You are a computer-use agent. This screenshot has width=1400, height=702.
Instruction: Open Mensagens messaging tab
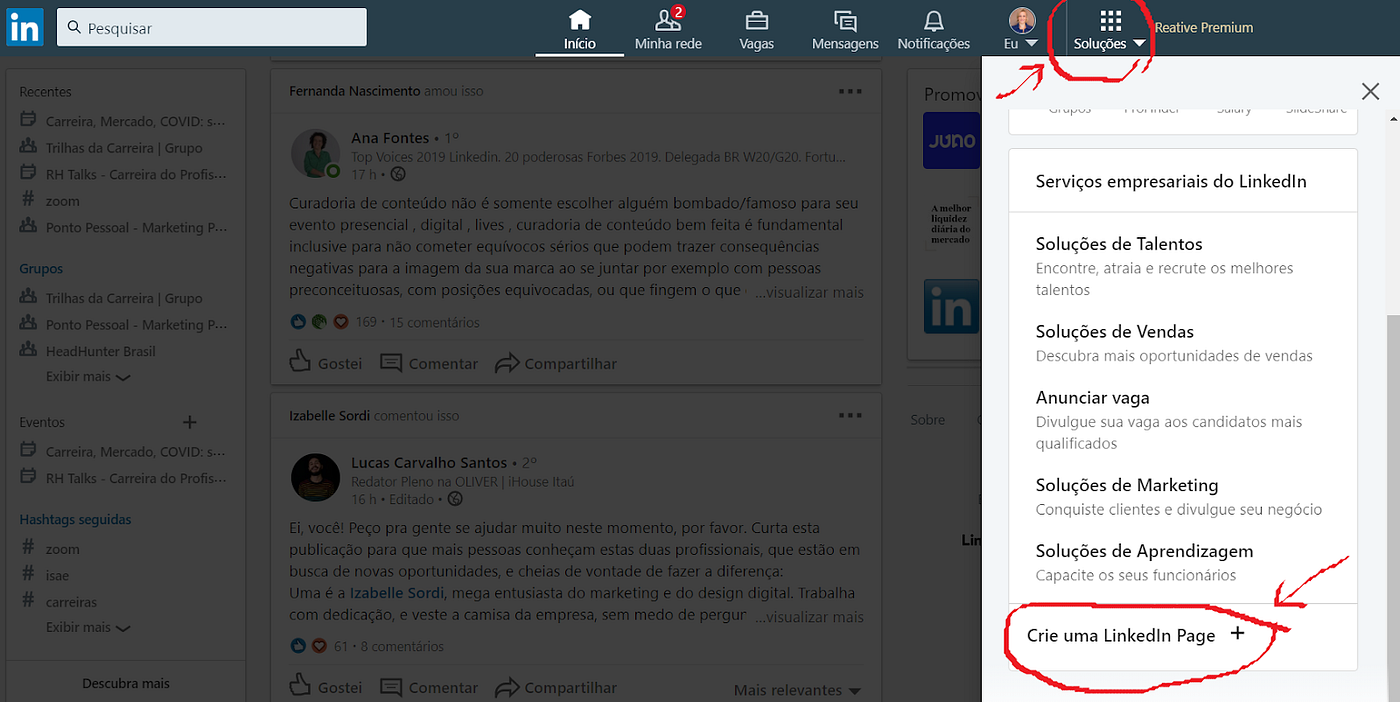click(845, 29)
